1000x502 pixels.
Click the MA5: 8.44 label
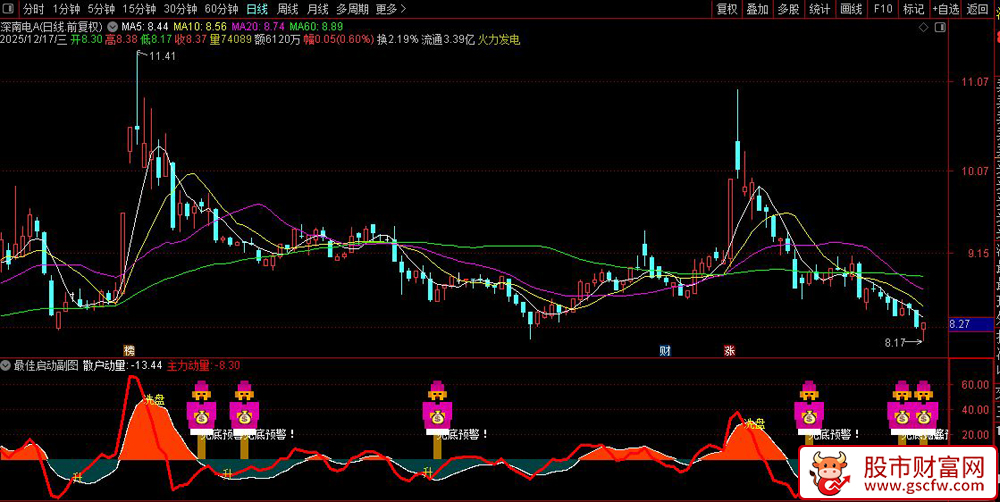[145, 27]
